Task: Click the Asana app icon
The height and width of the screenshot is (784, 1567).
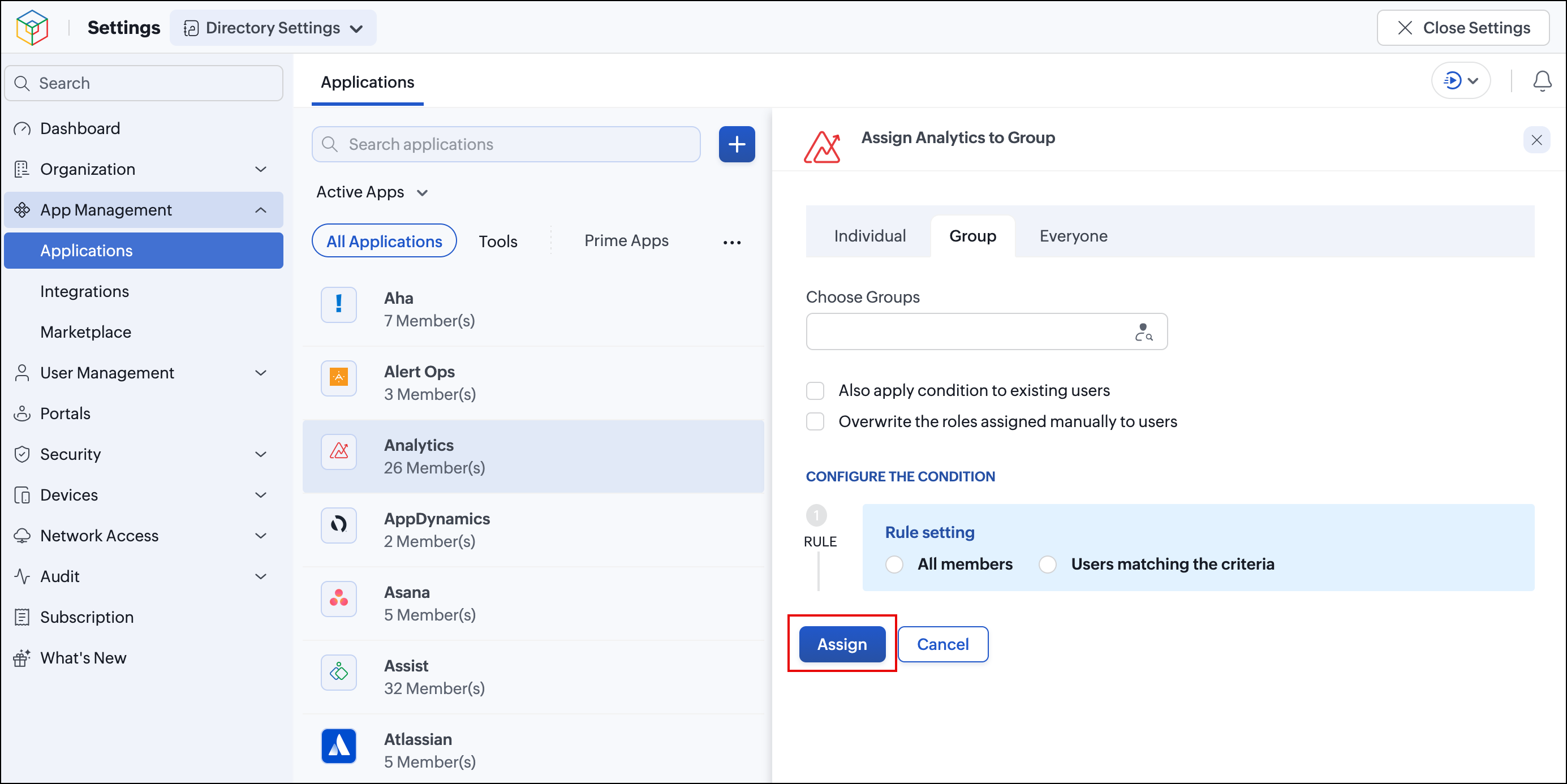Action: pyautogui.click(x=339, y=599)
